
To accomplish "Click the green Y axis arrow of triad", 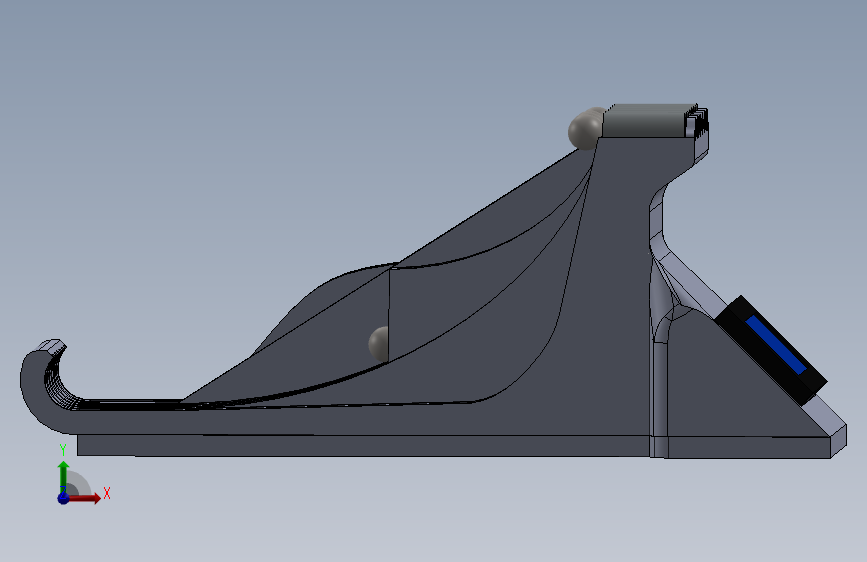I will point(63,475).
